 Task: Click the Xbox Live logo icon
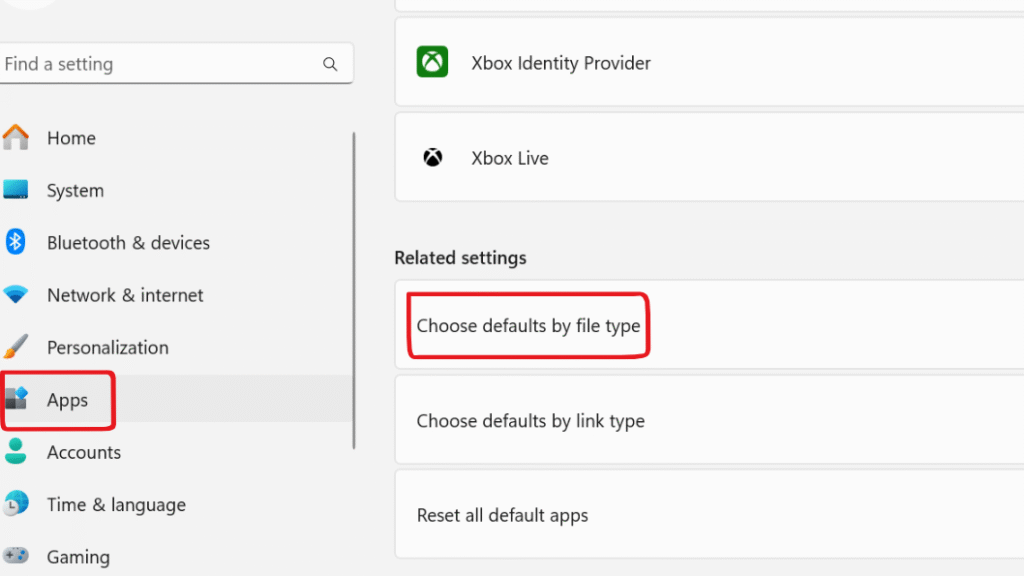(x=432, y=157)
